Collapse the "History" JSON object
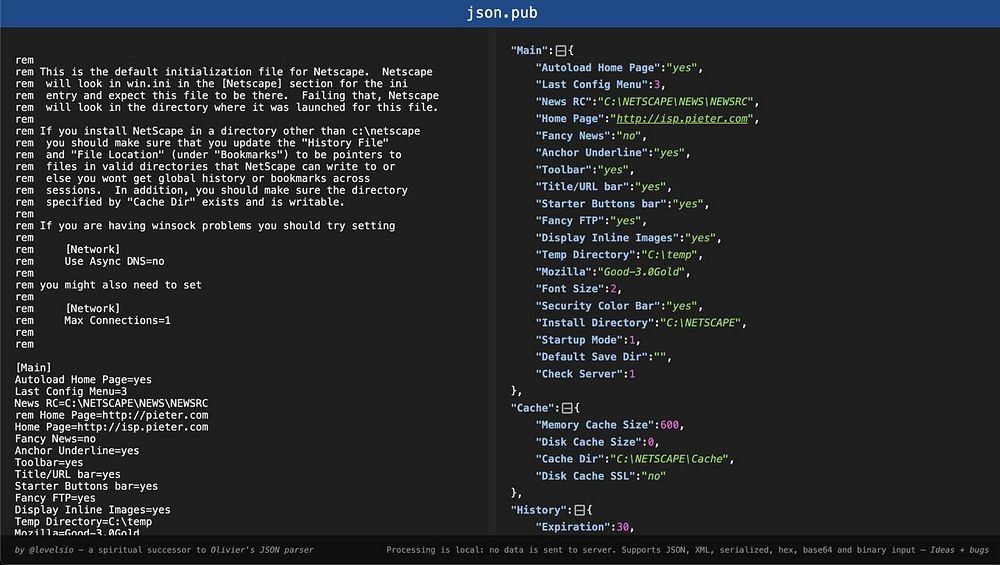The image size is (1000, 565). pos(579,510)
